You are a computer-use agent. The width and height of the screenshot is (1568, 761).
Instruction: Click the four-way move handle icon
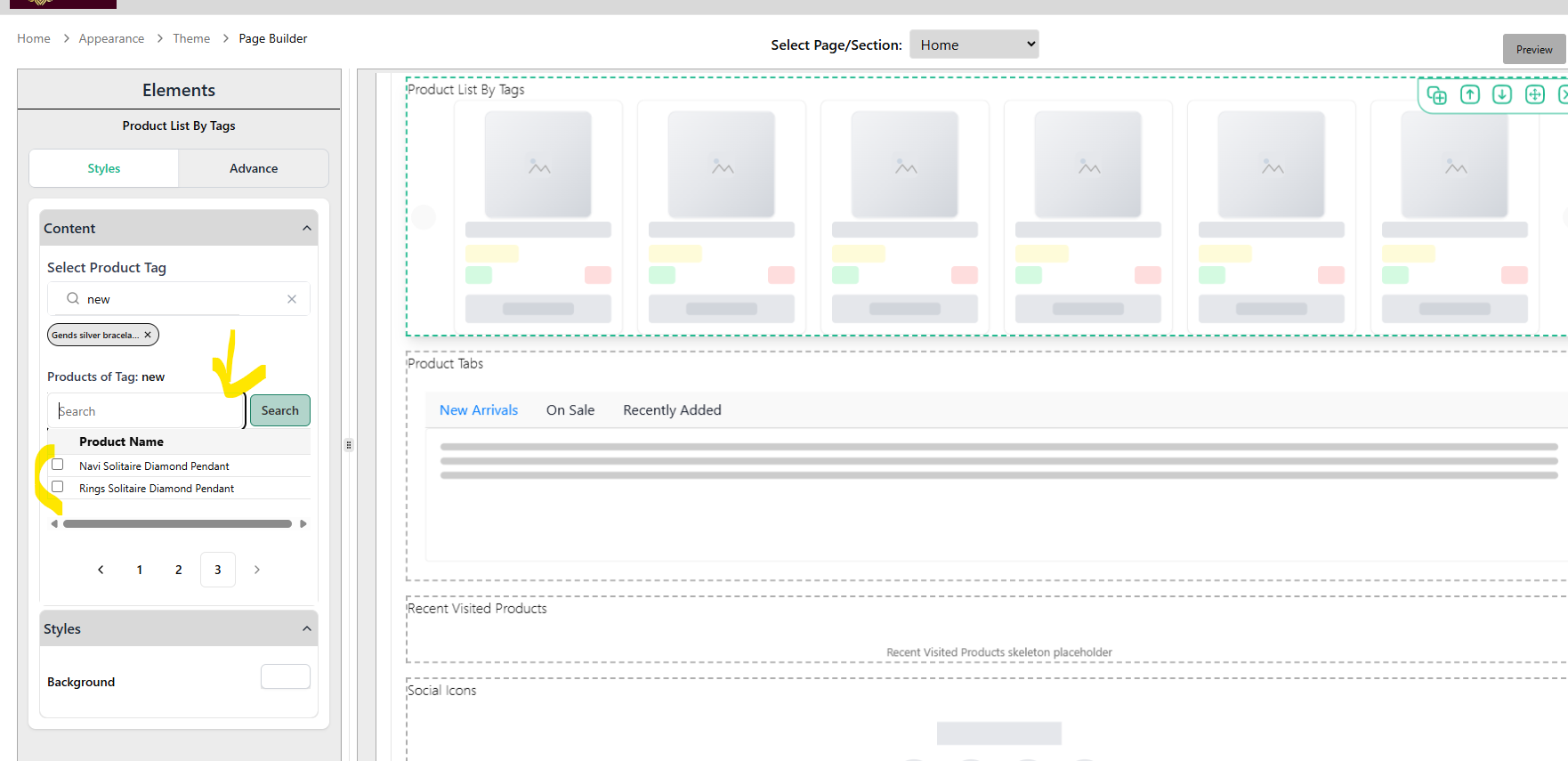[1535, 94]
